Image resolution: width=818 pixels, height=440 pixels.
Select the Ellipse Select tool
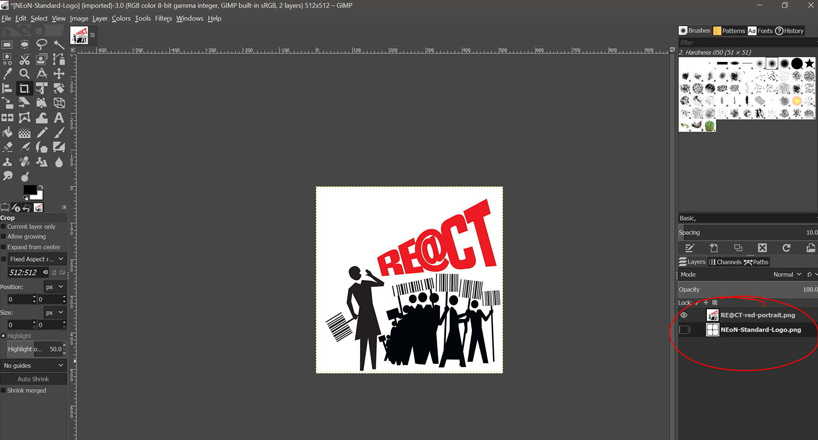[25, 44]
